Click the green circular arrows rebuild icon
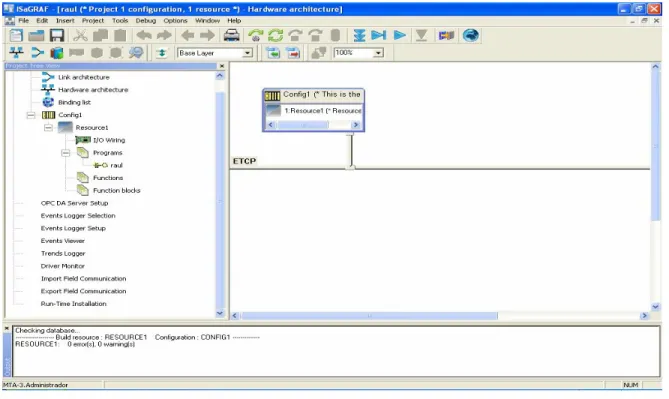The image size is (669, 399). (276, 35)
